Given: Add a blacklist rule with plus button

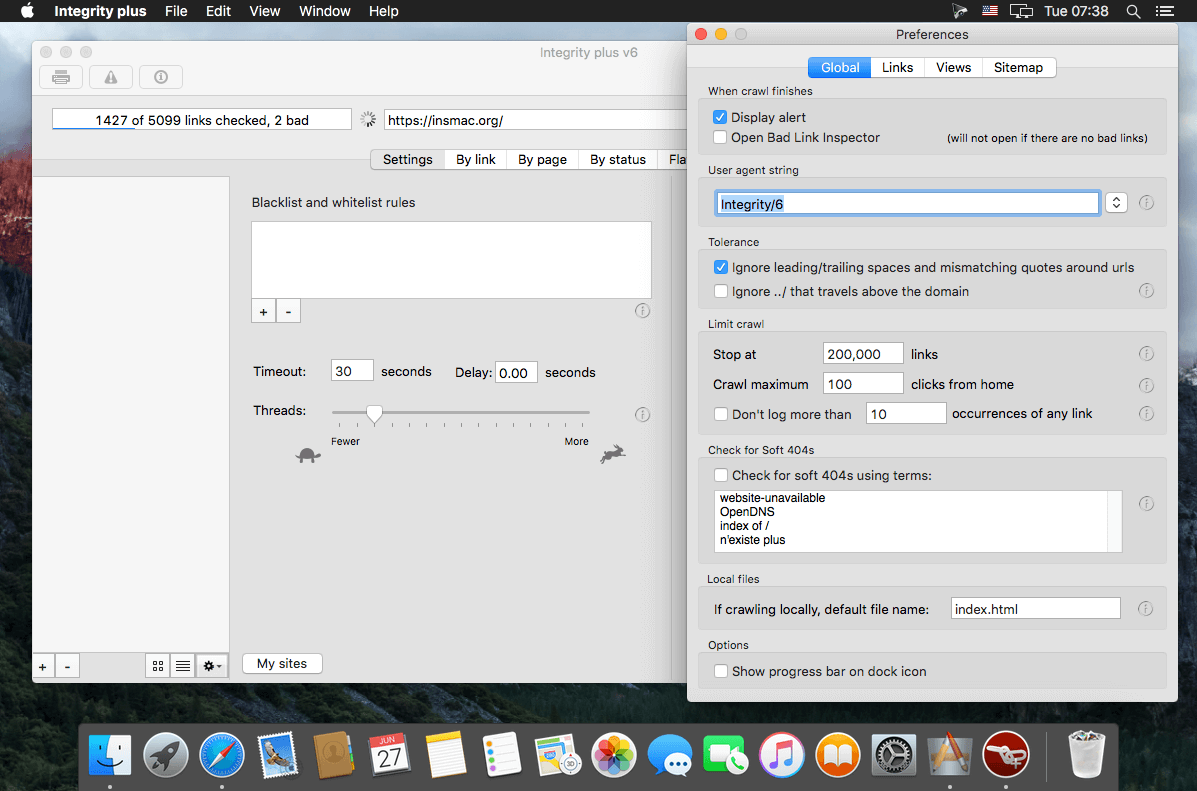Looking at the screenshot, I should click(x=263, y=312).
